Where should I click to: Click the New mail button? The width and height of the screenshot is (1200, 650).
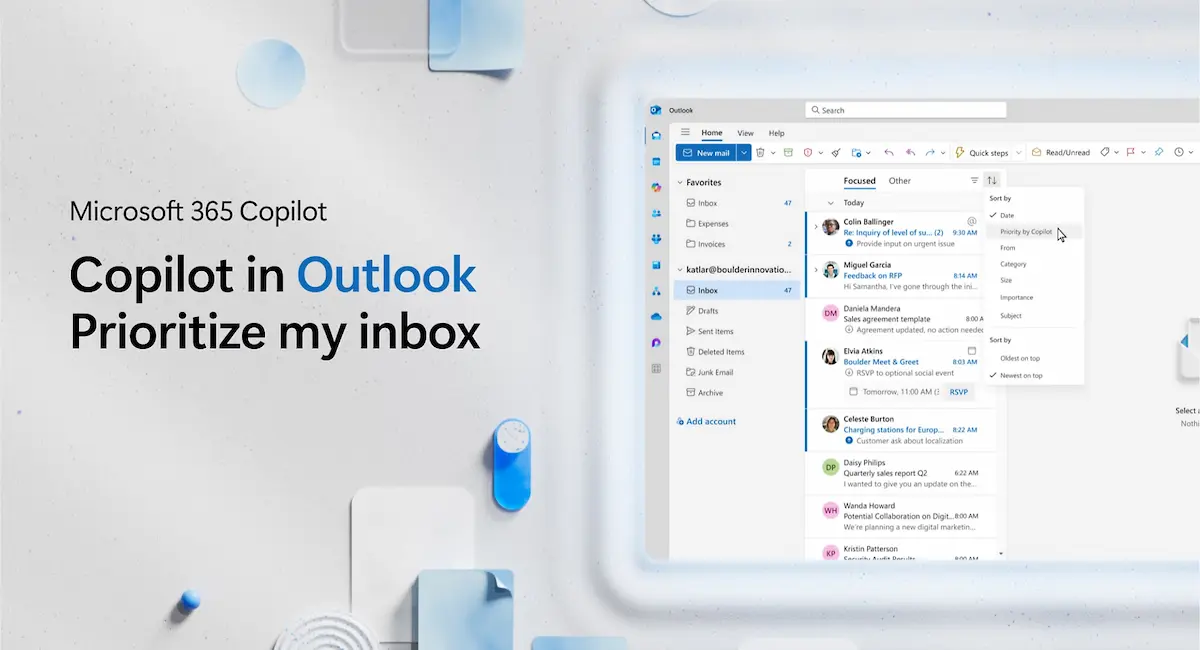706,152
